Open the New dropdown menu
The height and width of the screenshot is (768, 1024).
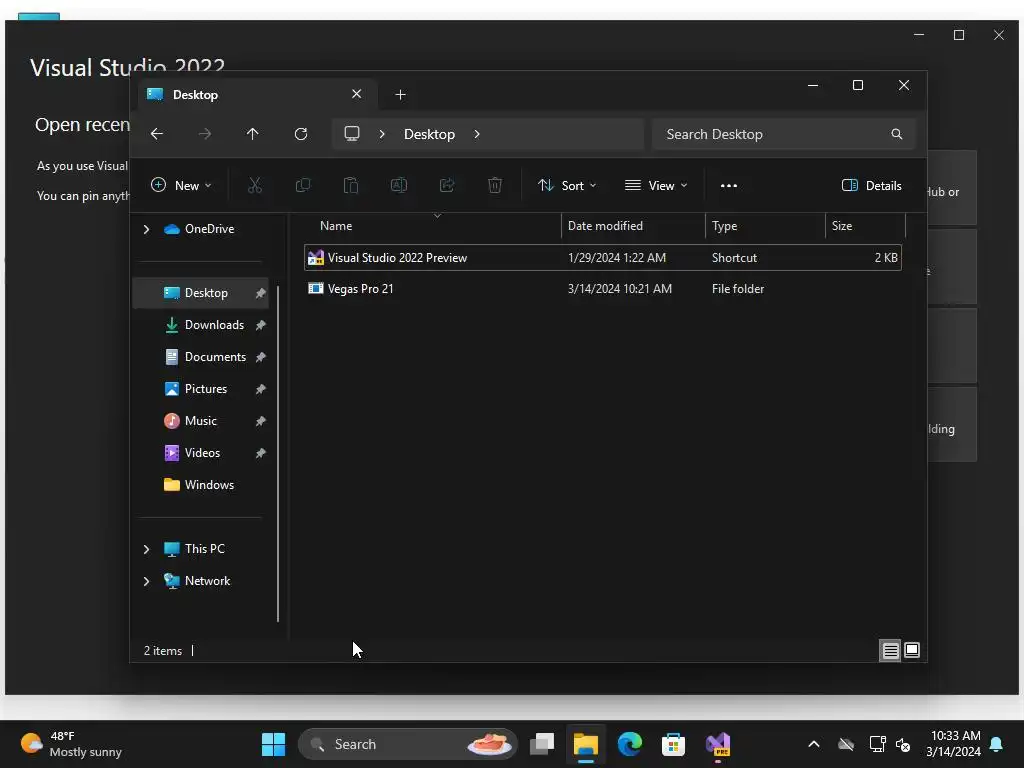coord(181,185)
